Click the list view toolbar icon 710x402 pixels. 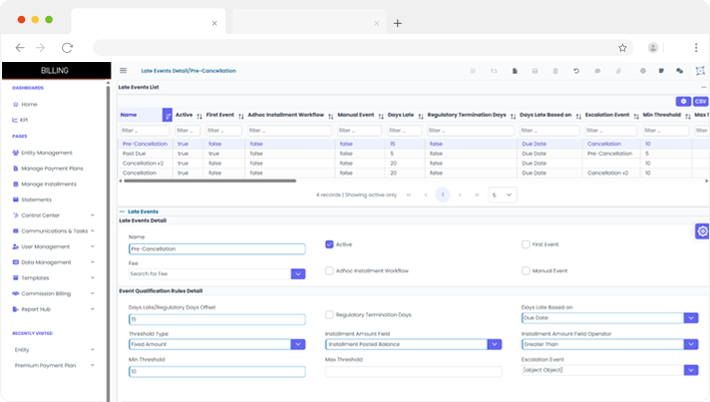point(473,71)
